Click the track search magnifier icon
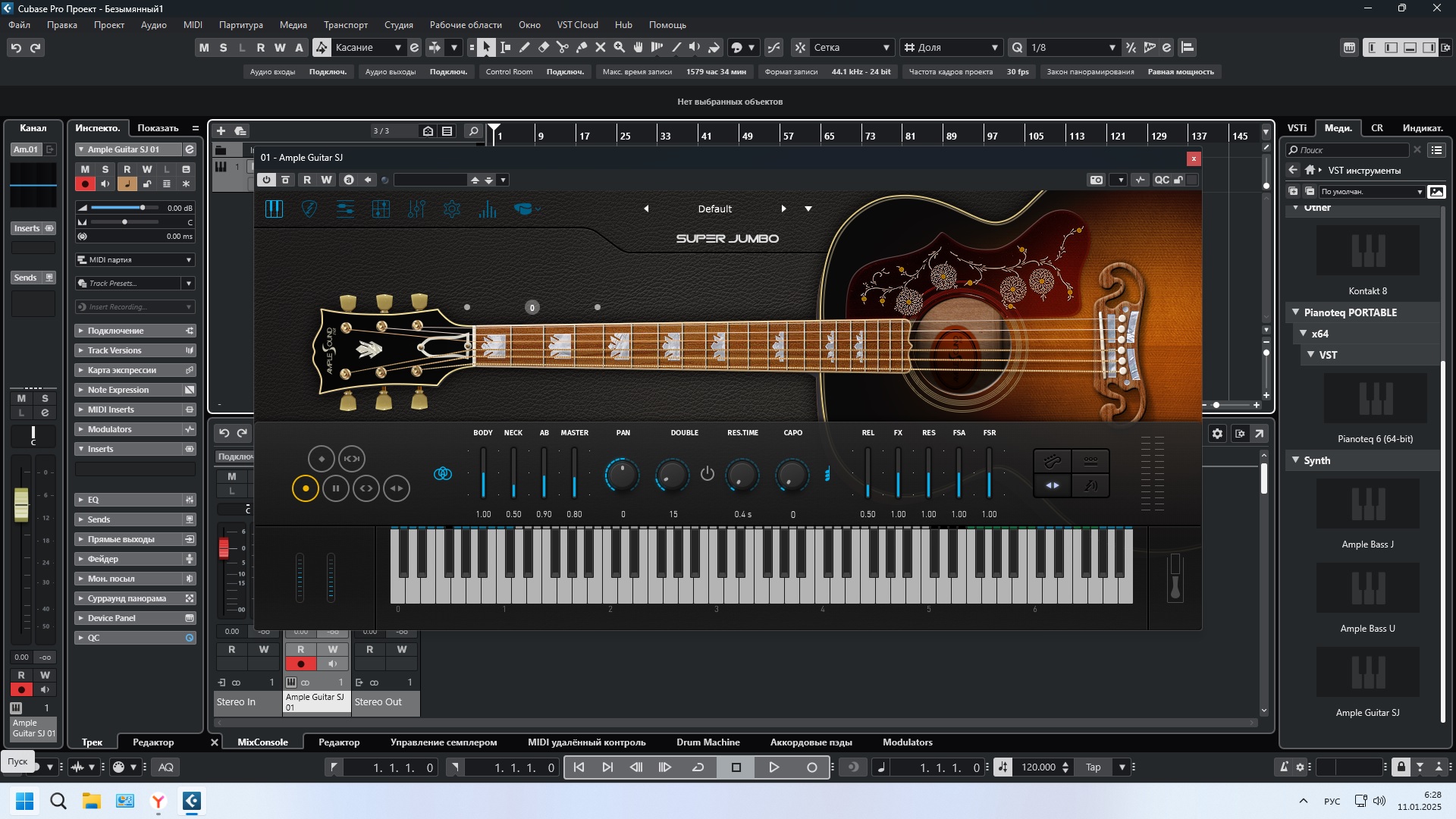The image size is (1456, 819). point(473,130)
